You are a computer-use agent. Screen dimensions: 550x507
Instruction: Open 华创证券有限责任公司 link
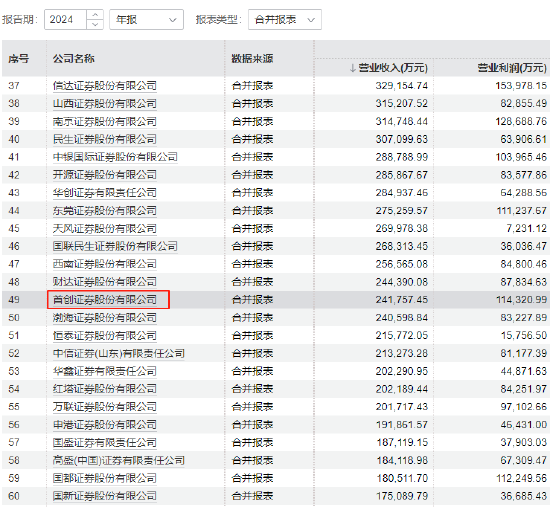[105, 193]
